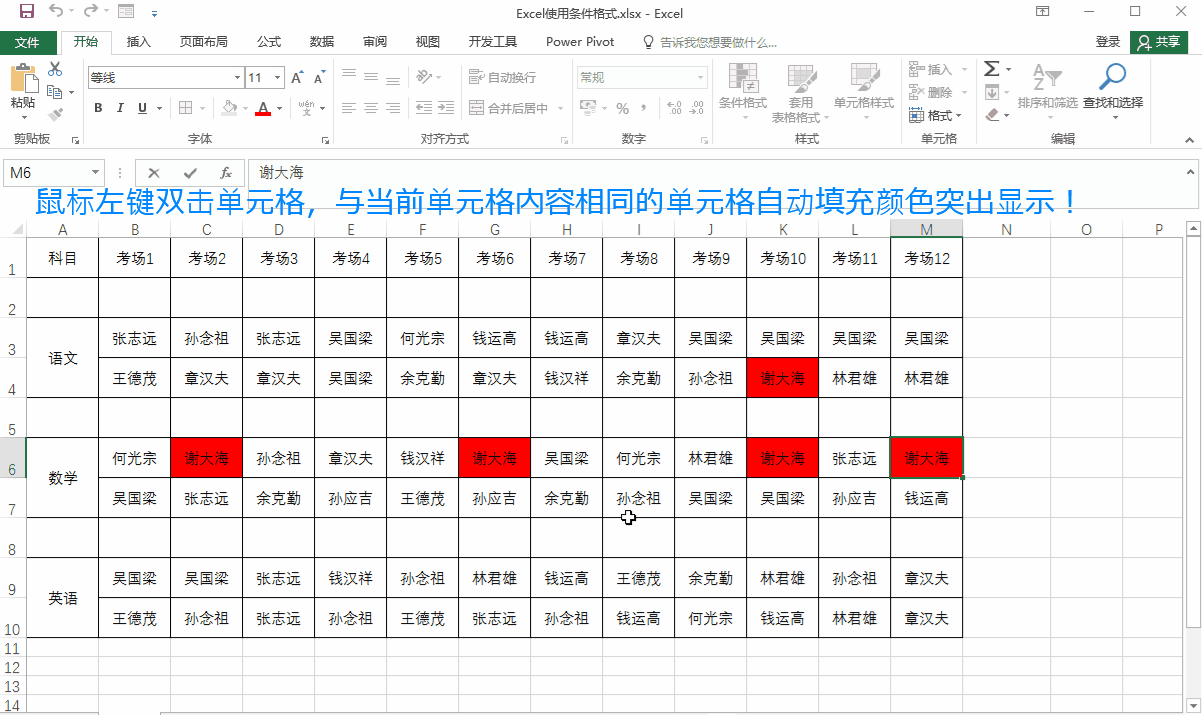1202x715 pixels.
Task: Click the insert function fx icon
Action: [x=226, y=172]
